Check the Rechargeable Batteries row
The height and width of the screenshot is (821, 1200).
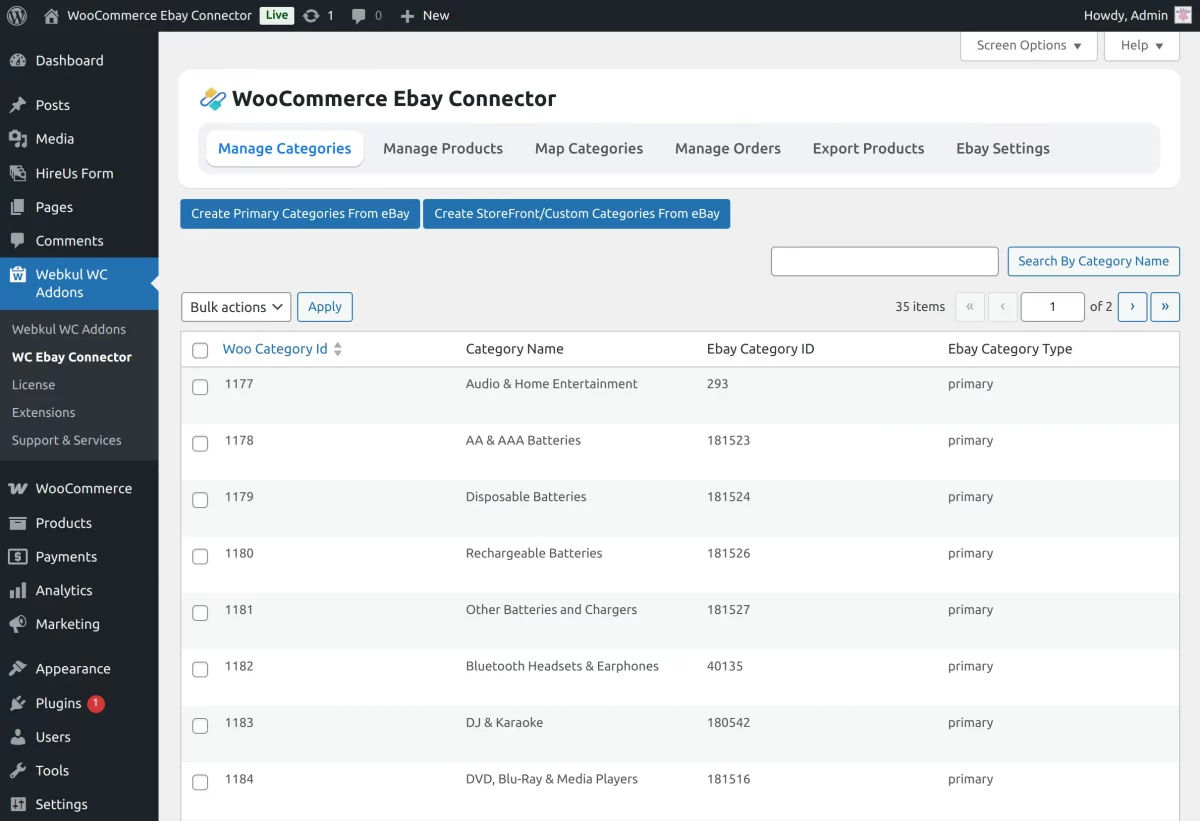200,556
